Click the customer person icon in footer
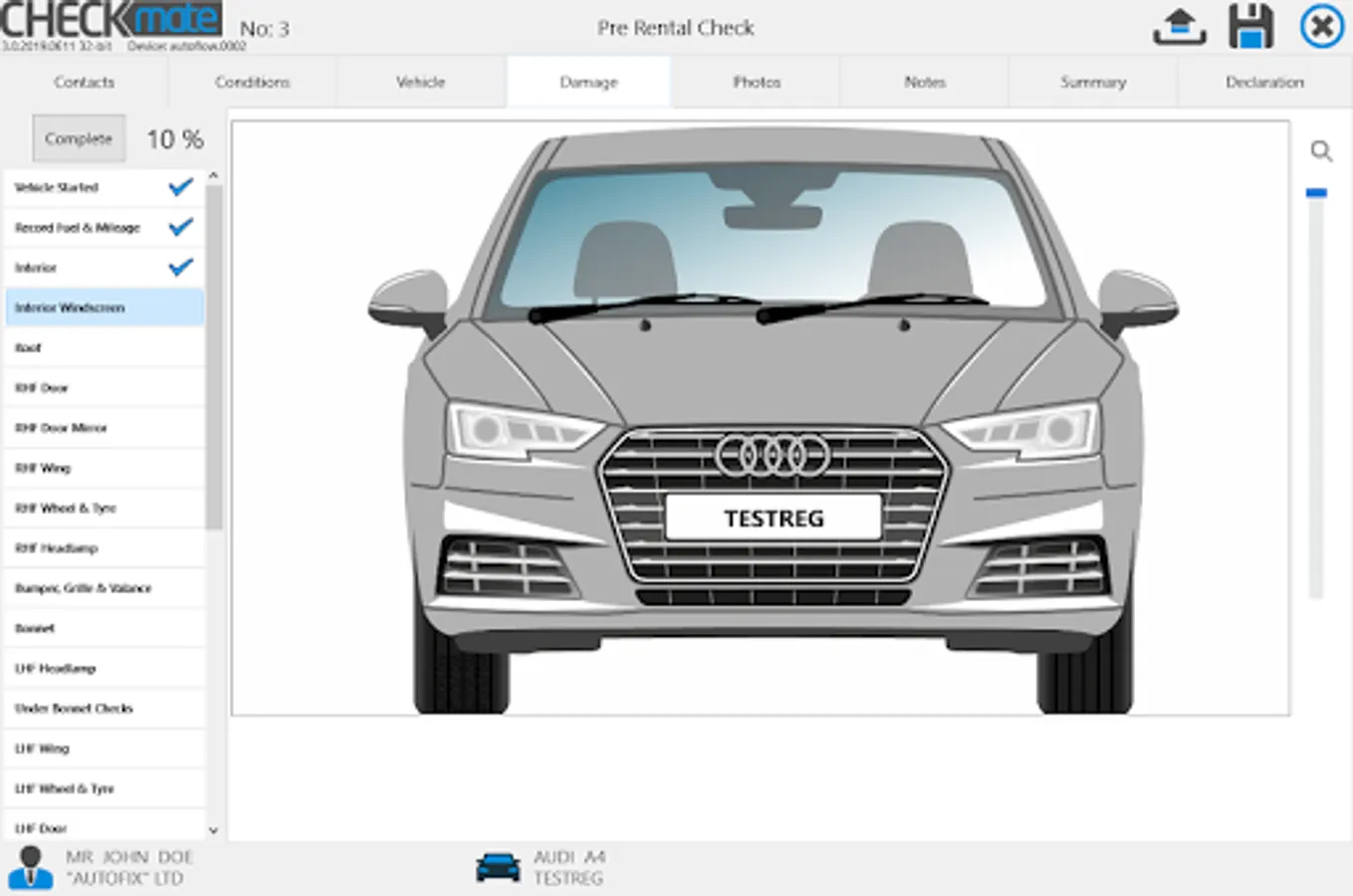 click(30, 867)
